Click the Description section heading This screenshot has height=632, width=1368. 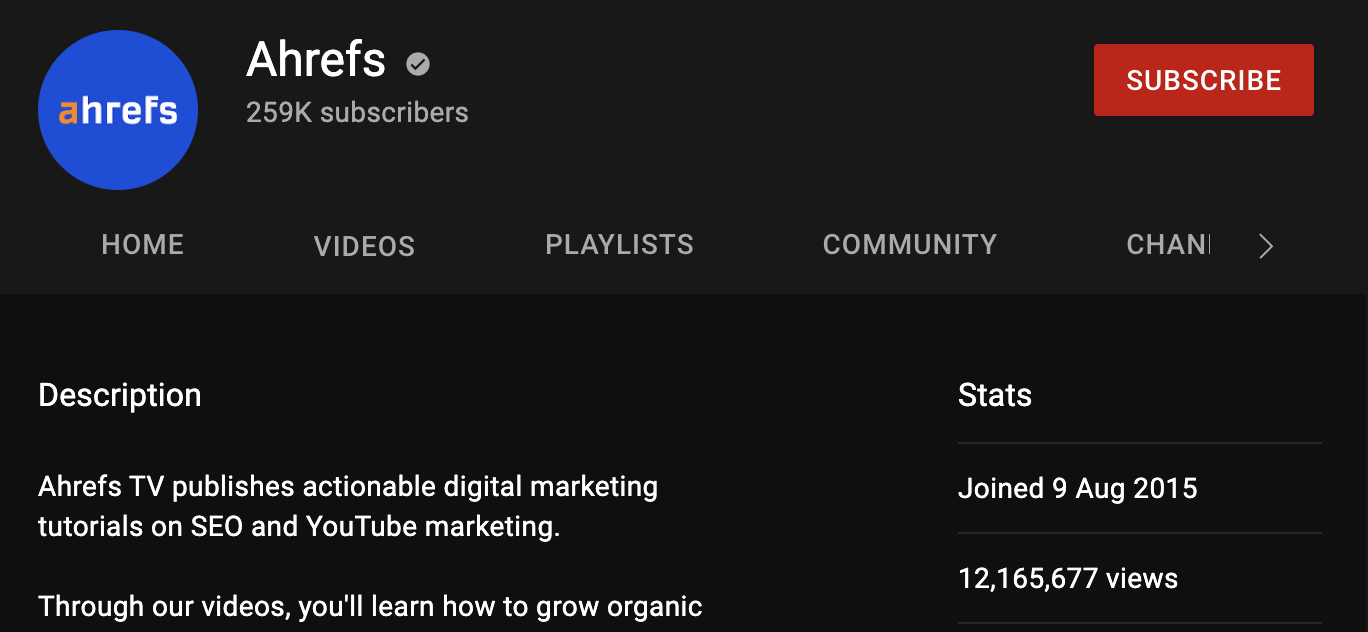click(x=120, y=395)
